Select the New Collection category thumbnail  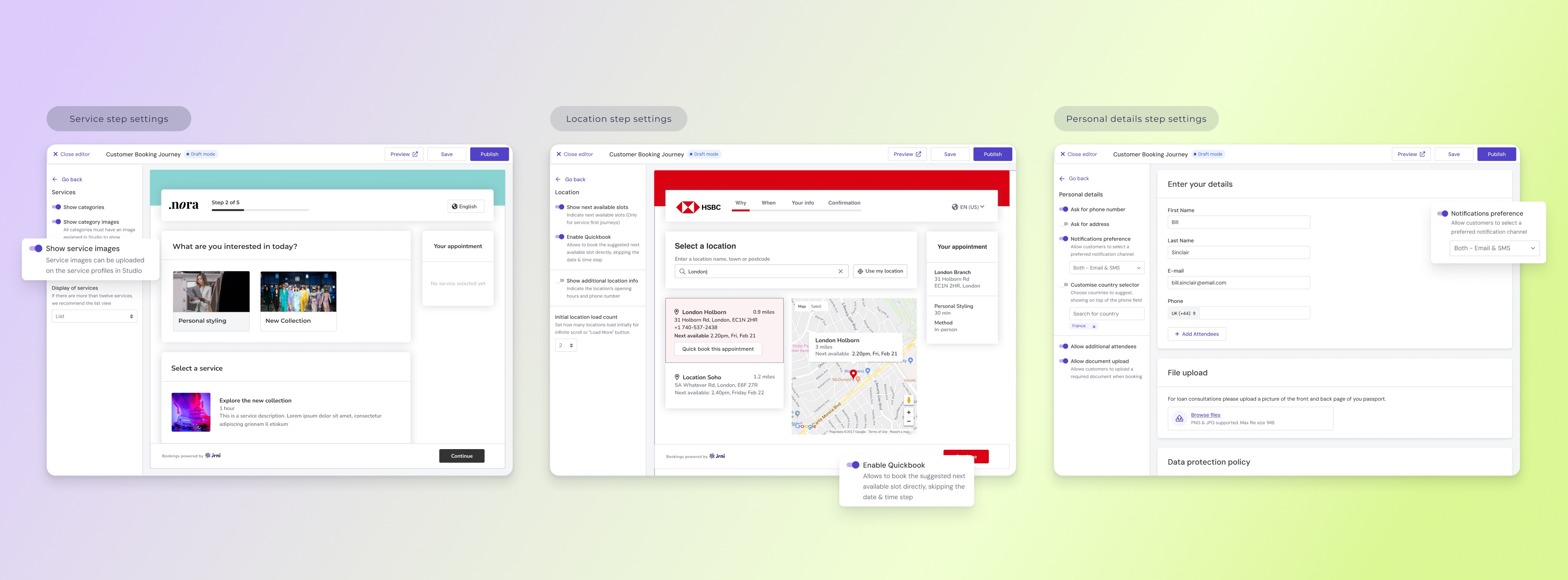coord(298,292)
